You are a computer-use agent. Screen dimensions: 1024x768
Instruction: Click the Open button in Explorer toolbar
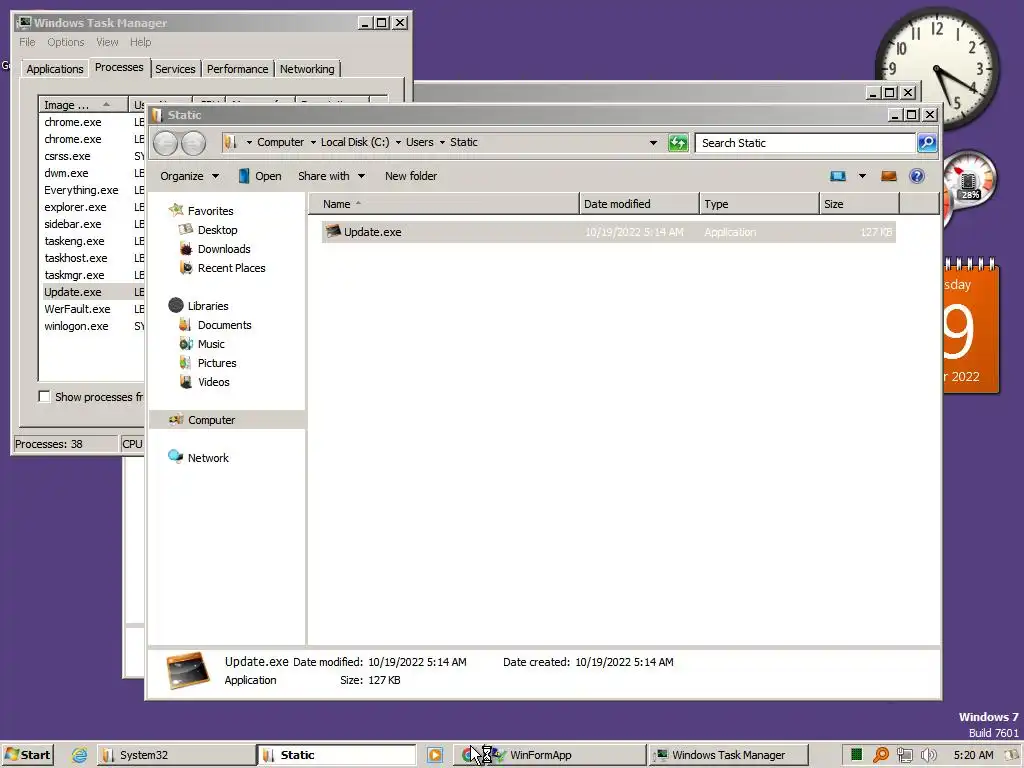coord(260,176)
